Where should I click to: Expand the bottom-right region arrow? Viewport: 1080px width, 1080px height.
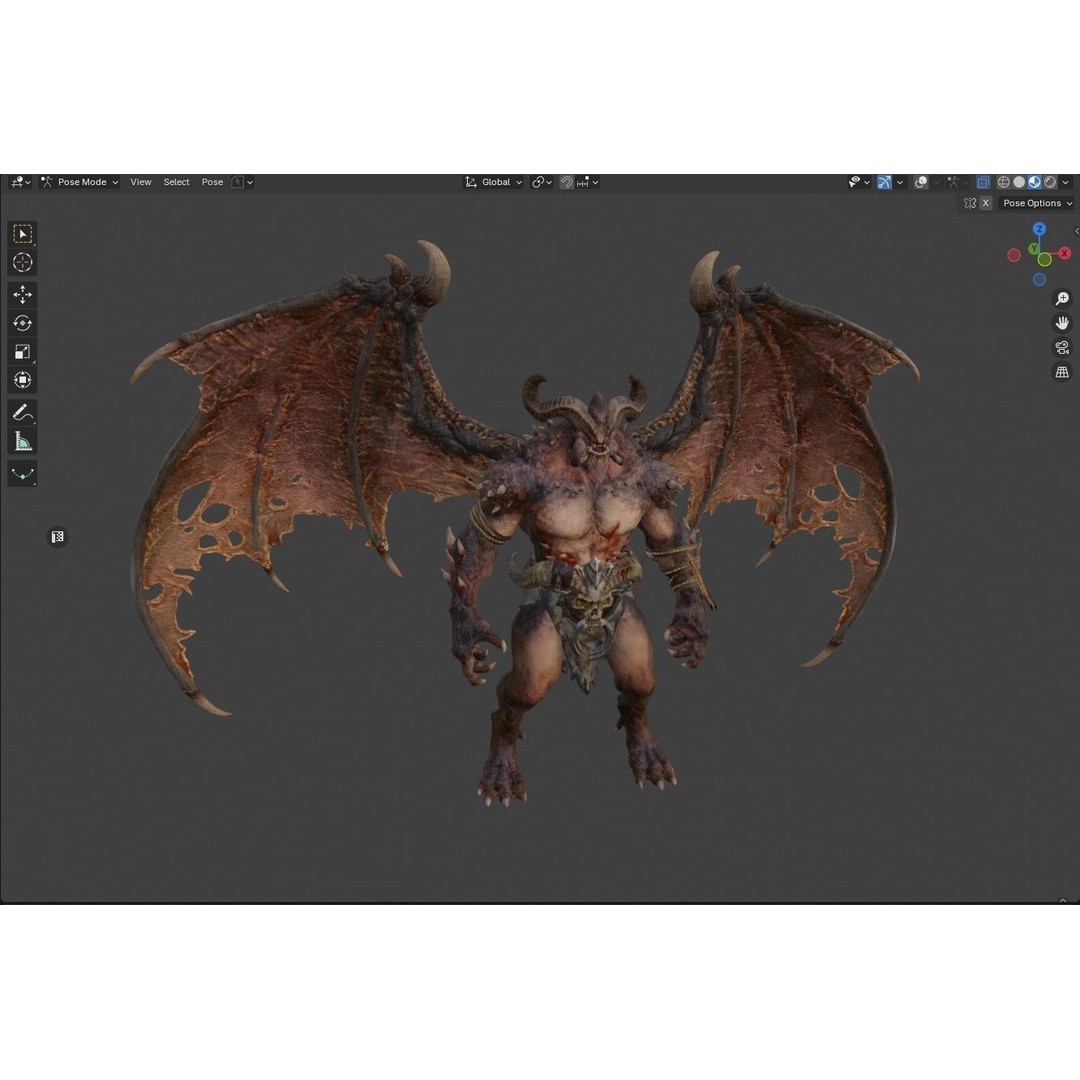pyautogui.click(x=1063, y=900)
